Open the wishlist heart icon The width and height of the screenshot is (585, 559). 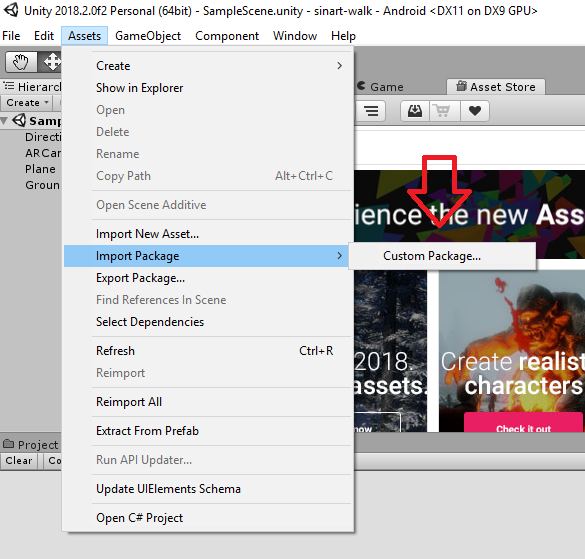click(x=475, y=111)
